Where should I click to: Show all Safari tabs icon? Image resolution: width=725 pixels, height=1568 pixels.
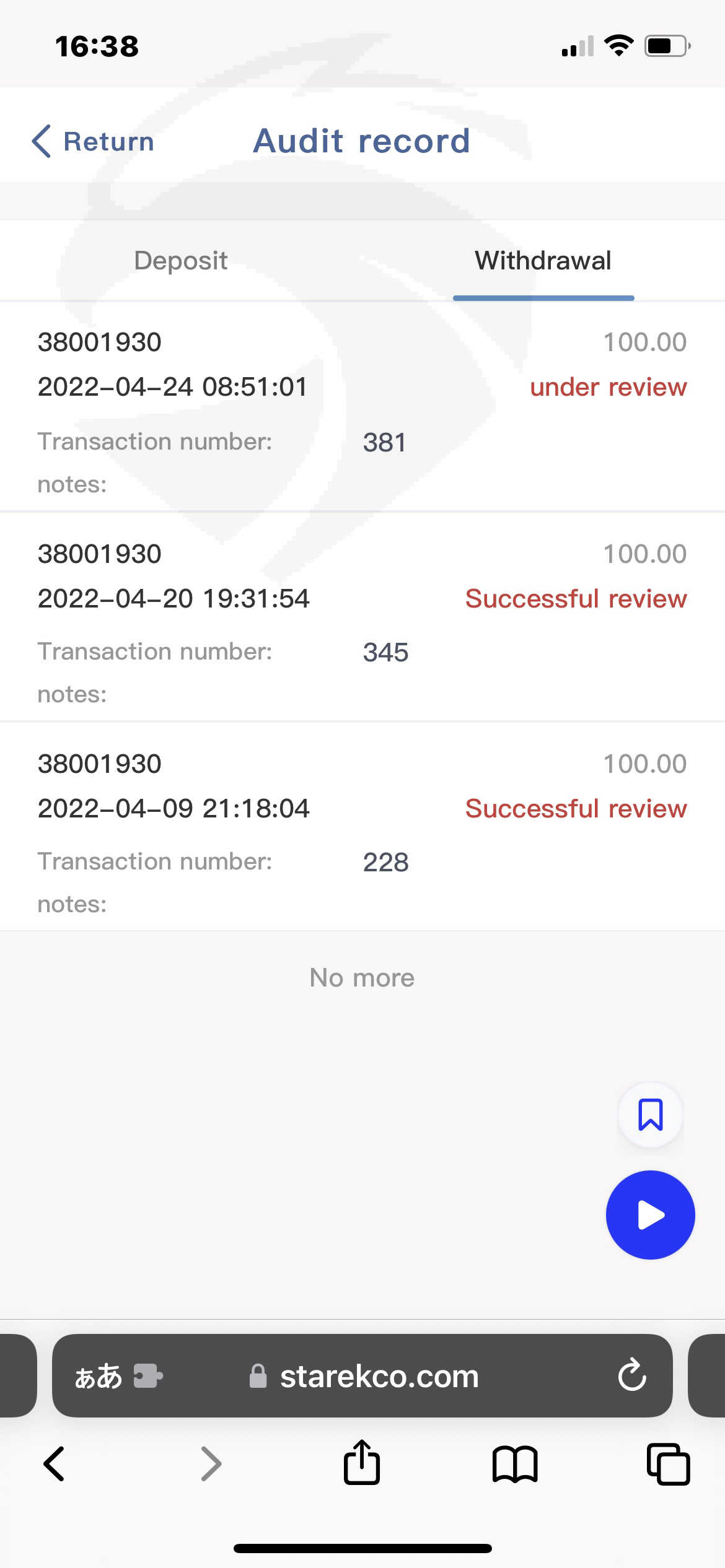point(668,1464)
